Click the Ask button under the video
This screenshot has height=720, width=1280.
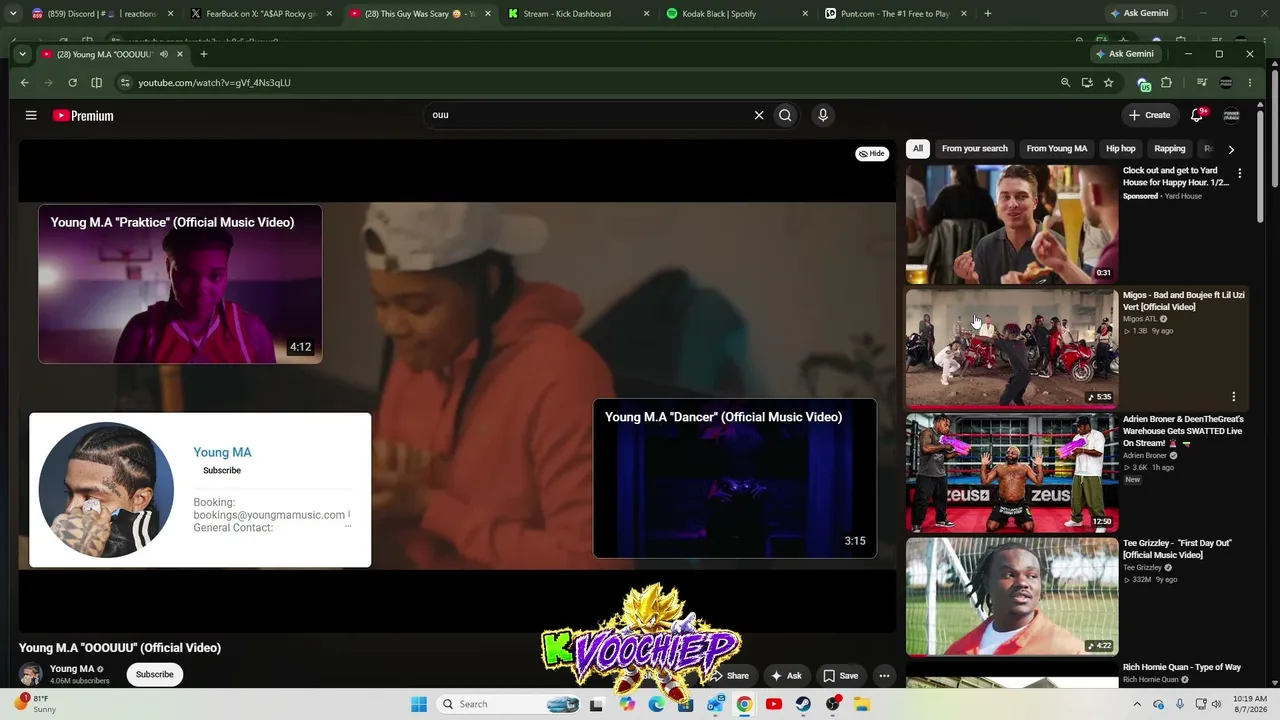[786, 675]
